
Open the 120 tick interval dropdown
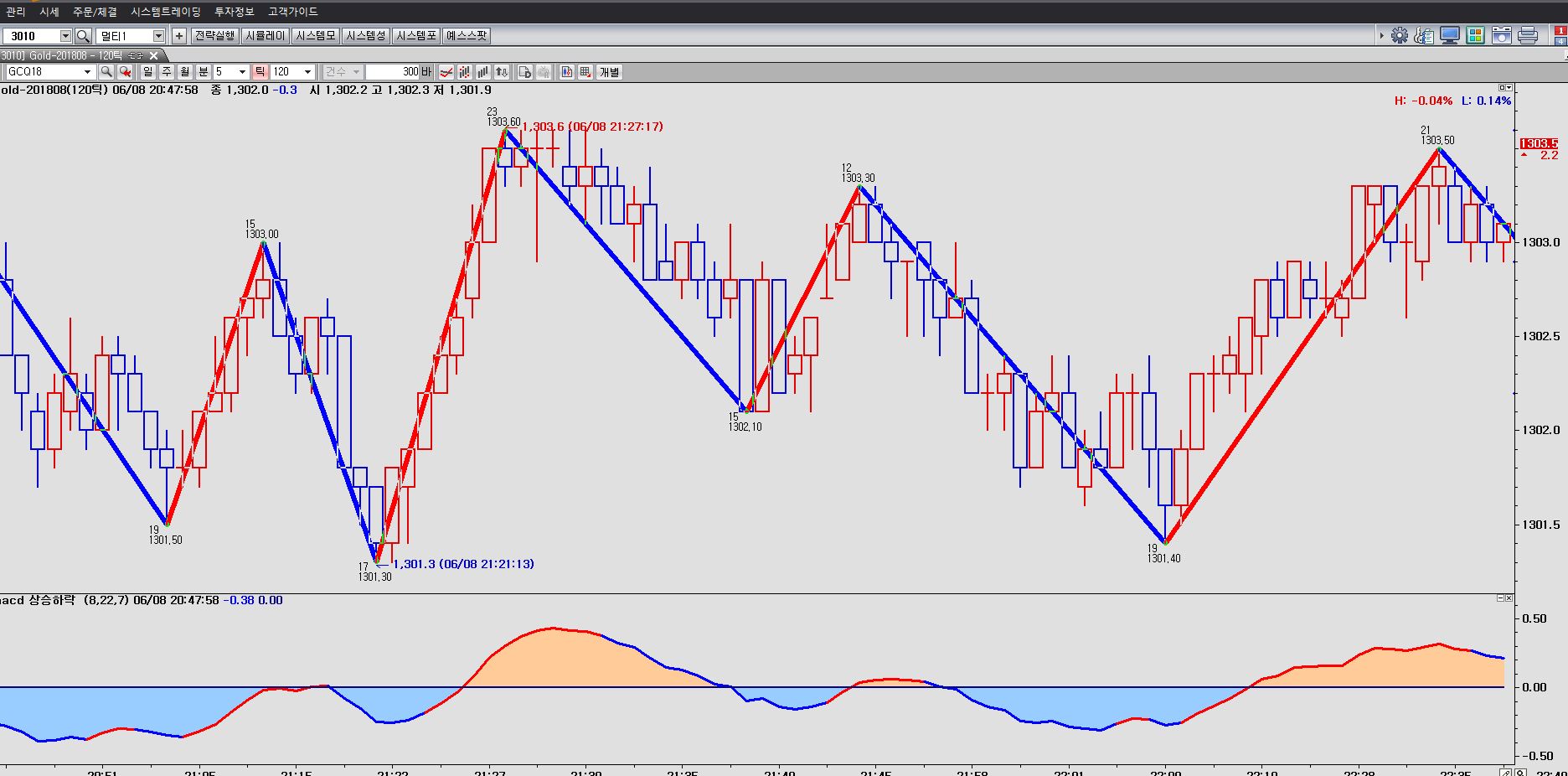[x=307, y=72]
